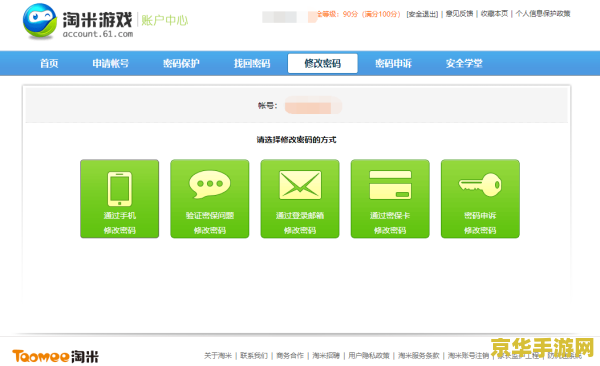Choose 通过密保卡 修改密码 option
The width and height of the screenshot is (600, 366).
pyautogui.click(x=390, y=199)
